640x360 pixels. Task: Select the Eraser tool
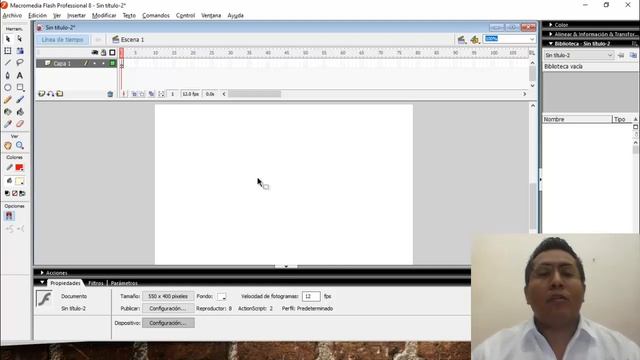20,124
